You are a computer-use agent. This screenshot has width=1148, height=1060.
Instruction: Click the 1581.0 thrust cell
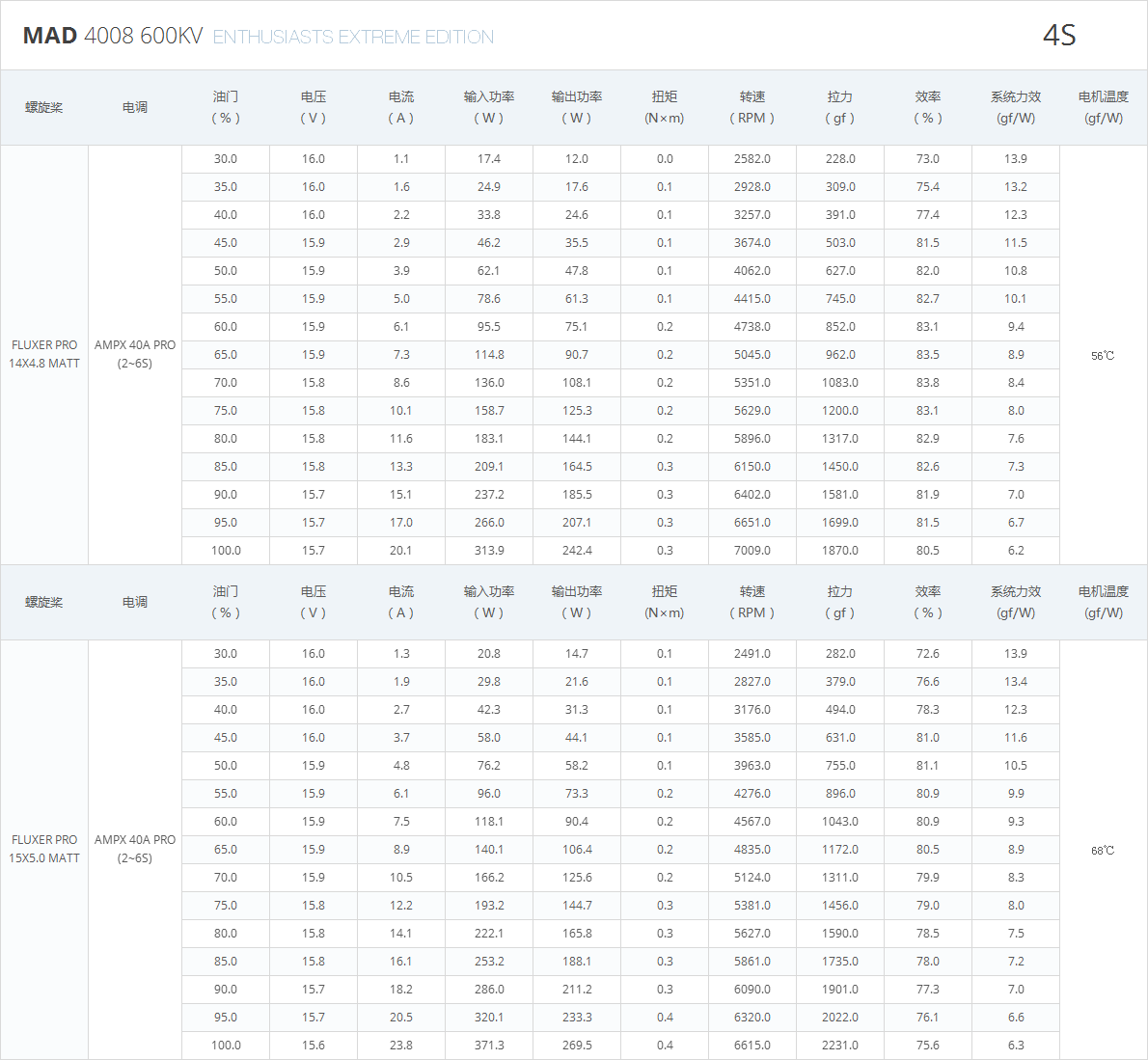840,495
